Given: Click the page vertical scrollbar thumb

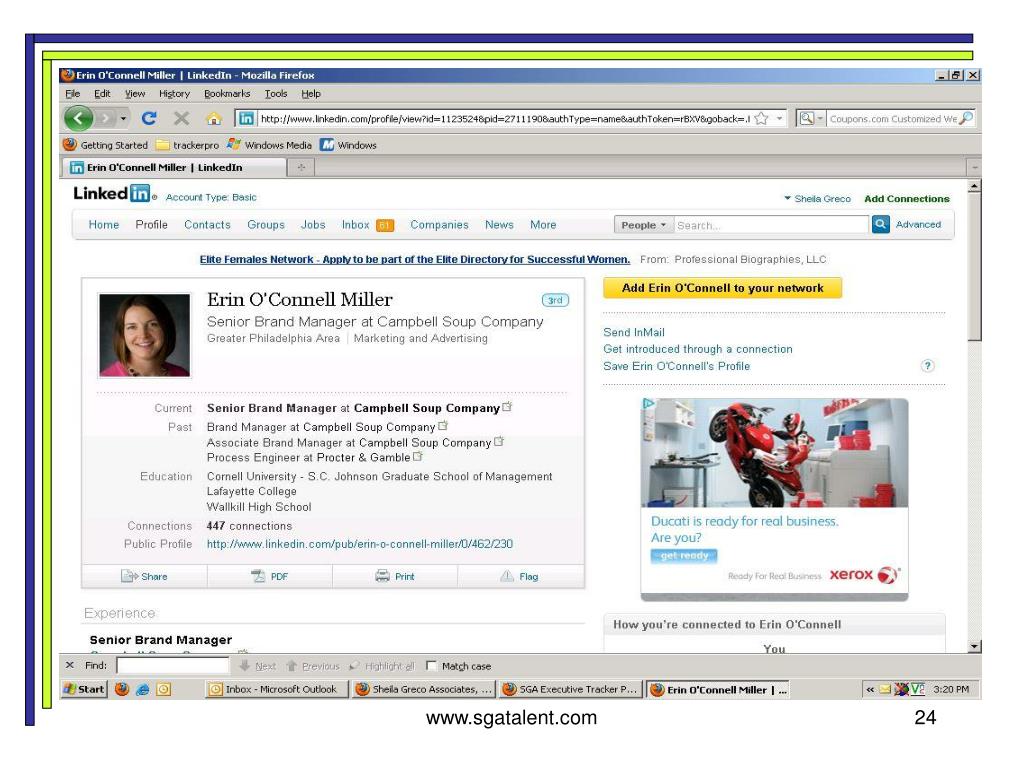Looking at the screenshot, I should pos(974,268).
